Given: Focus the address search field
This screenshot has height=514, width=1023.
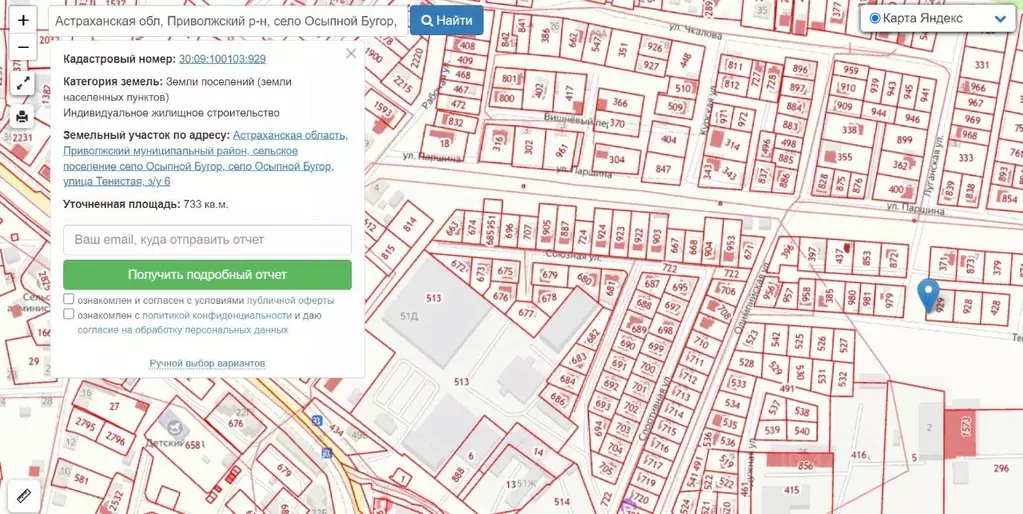Looking at the screenshot, I should coord(228,20).
